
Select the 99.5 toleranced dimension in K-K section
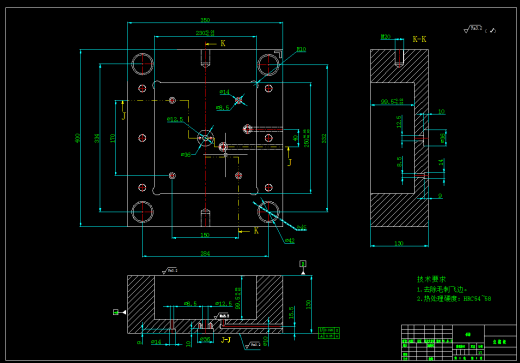click(392, 101)
